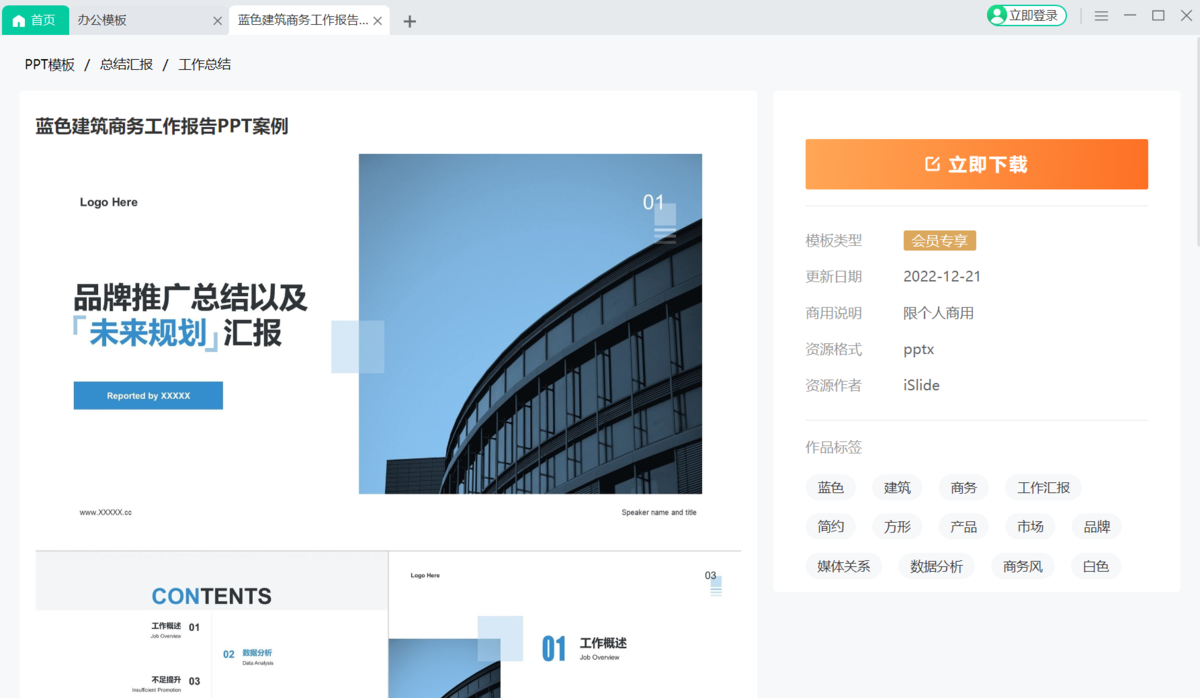Open the PPT模板 breadcrumb link
This screenshot has height=698, width=1200.
coord(49,64)
